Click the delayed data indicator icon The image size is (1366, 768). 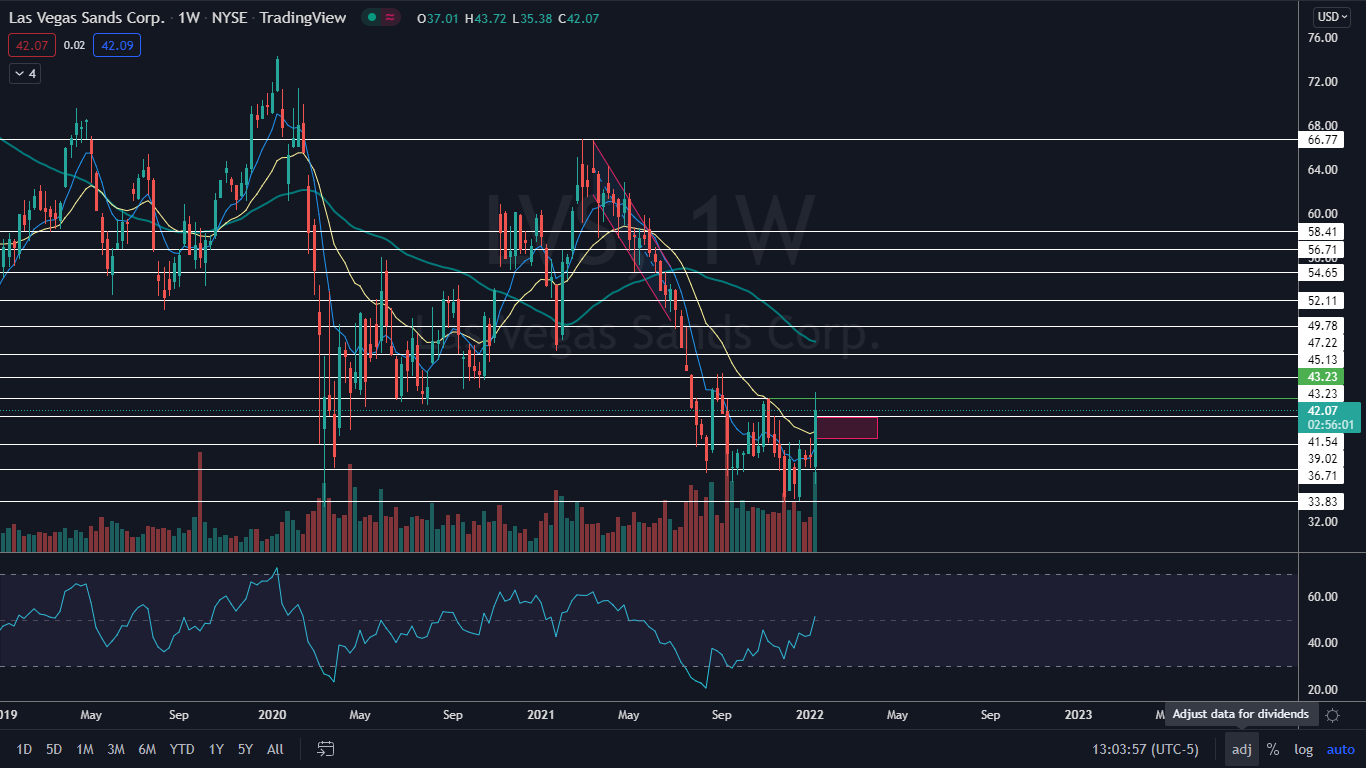388,17
